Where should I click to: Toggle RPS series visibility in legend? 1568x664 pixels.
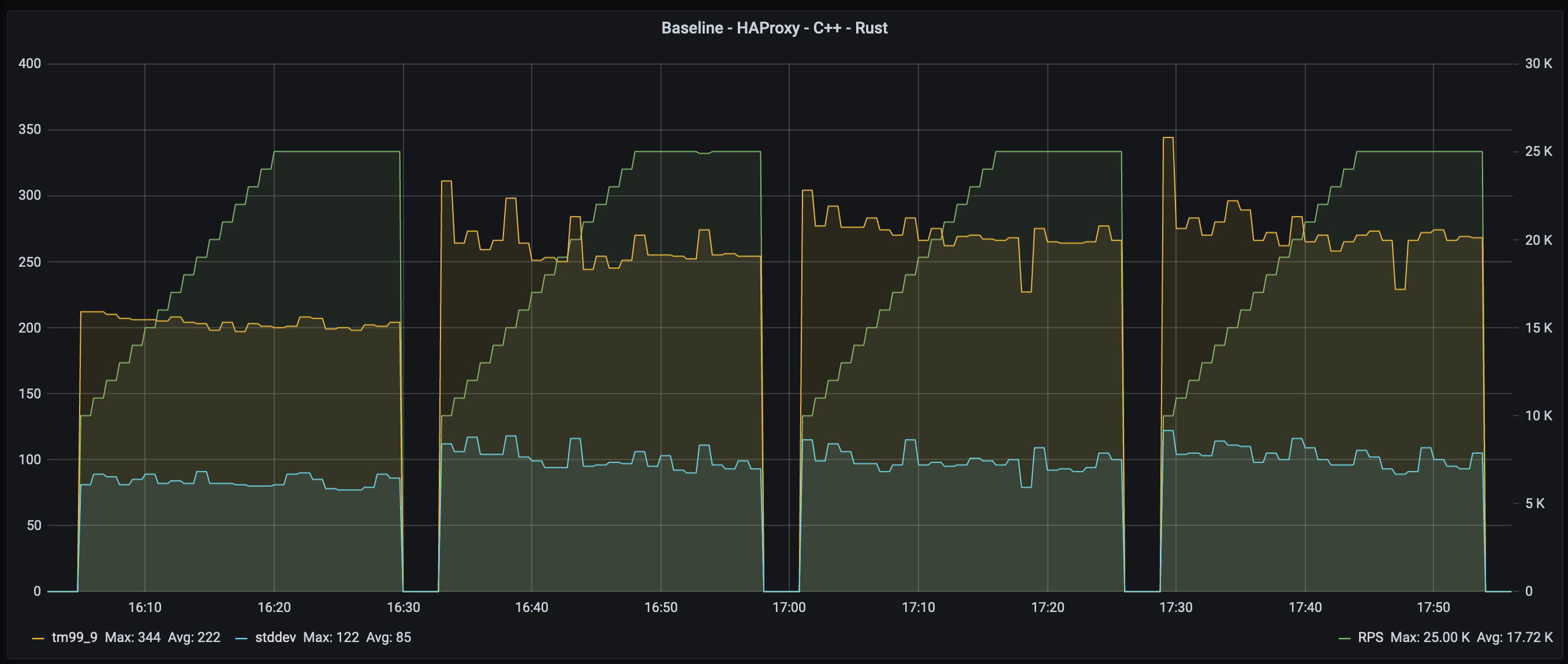click(x=1370, y=637)
